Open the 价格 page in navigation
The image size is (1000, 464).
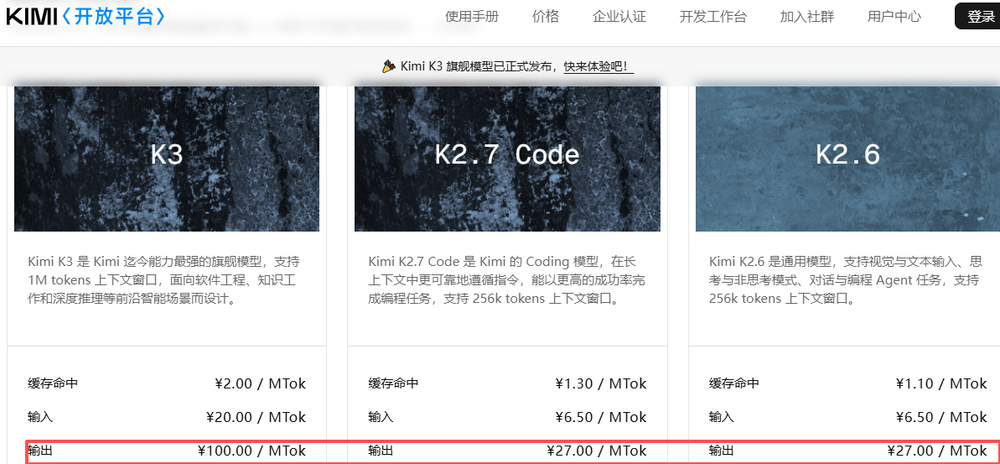click(x=545, y=17)
